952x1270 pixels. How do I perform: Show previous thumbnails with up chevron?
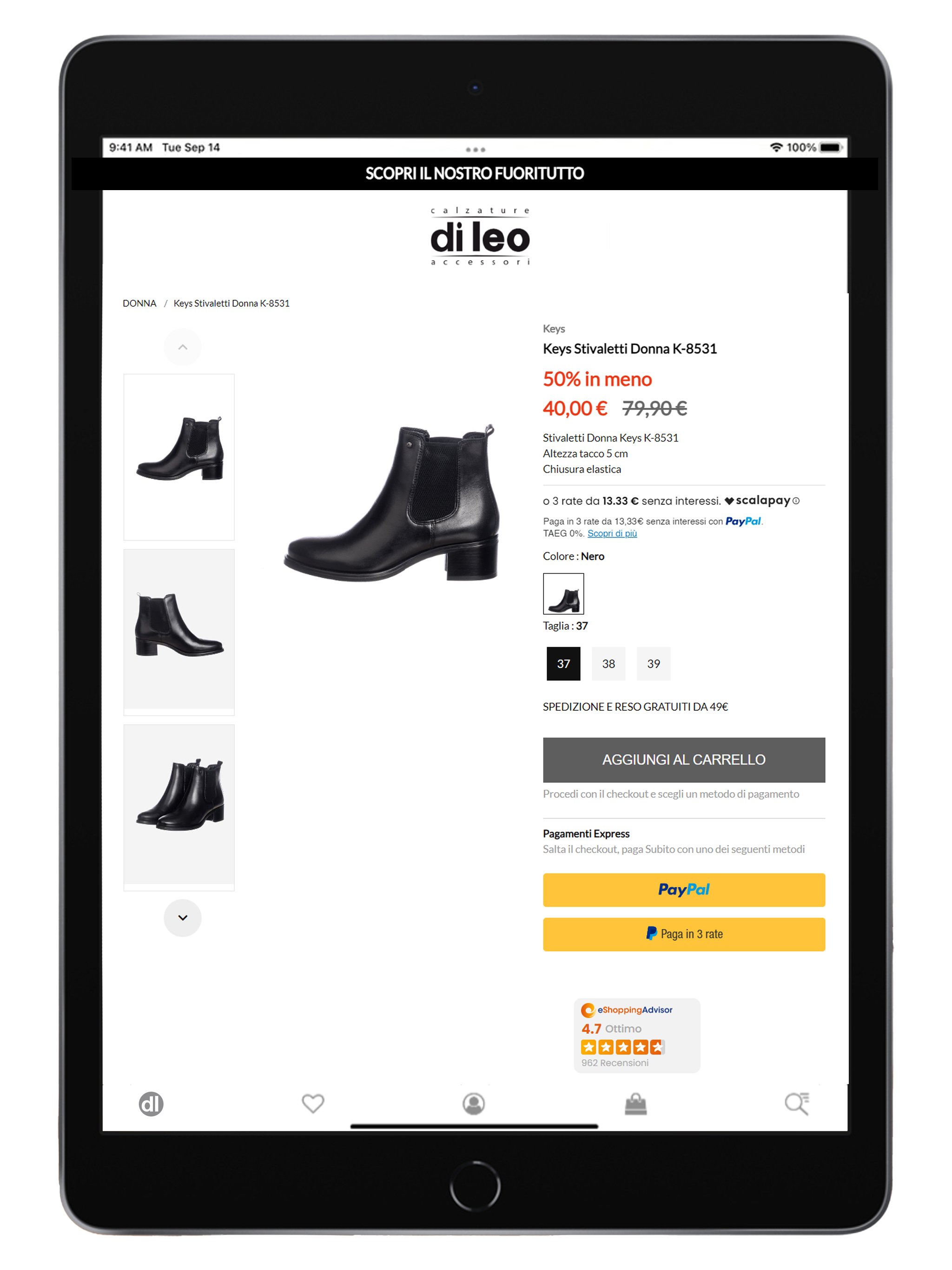[183, 347]
